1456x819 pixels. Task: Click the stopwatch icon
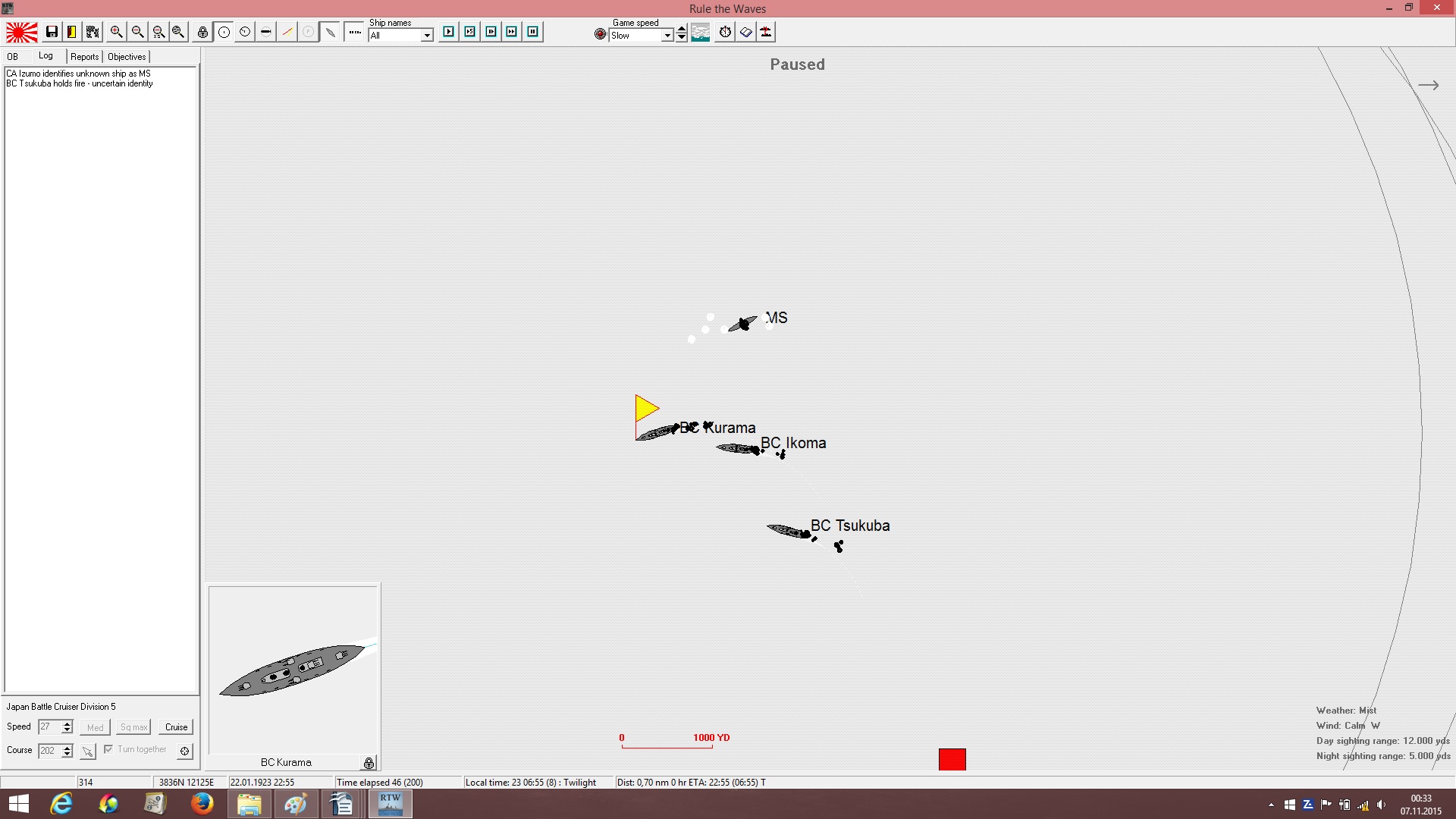click(x=725, y=32)
